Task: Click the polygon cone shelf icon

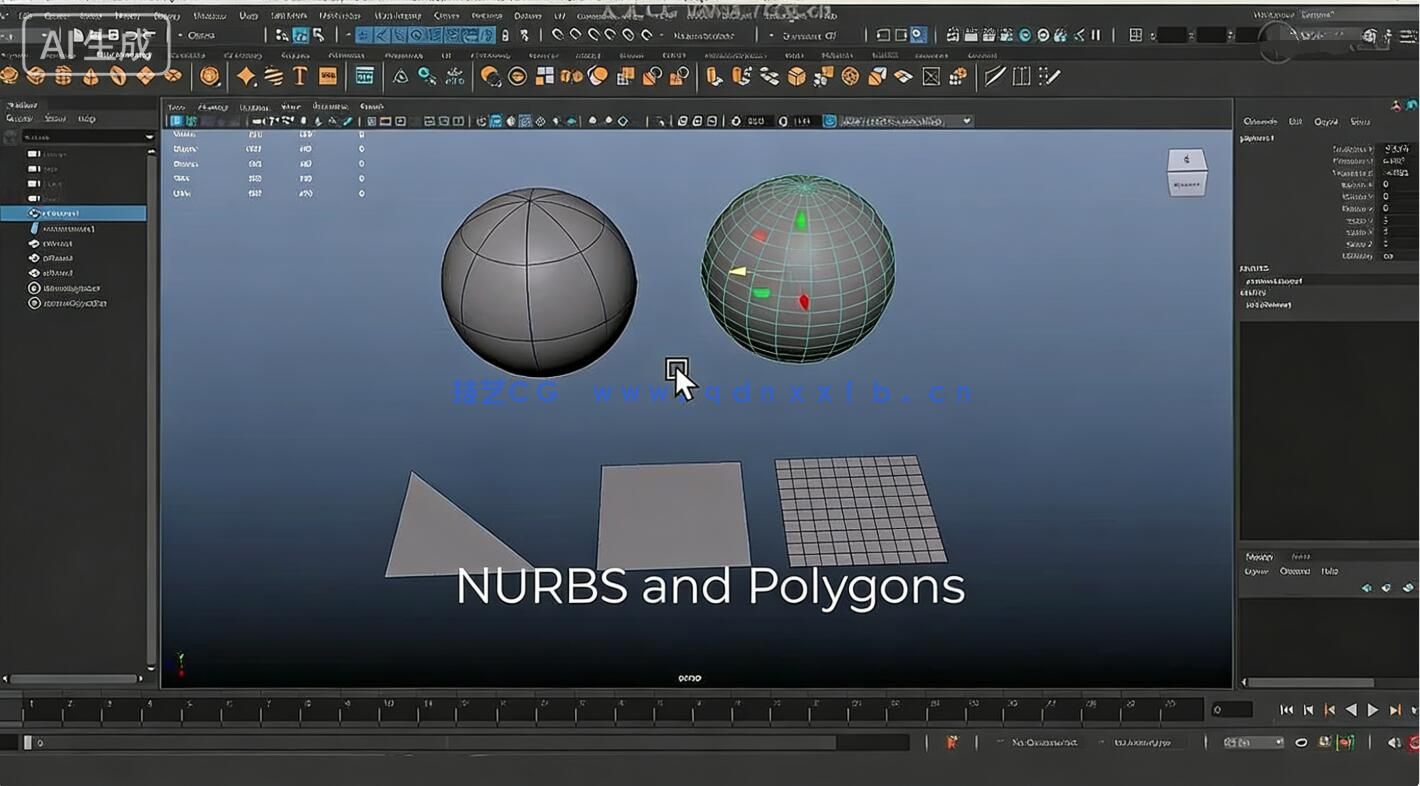Action: tap(90, 76)
